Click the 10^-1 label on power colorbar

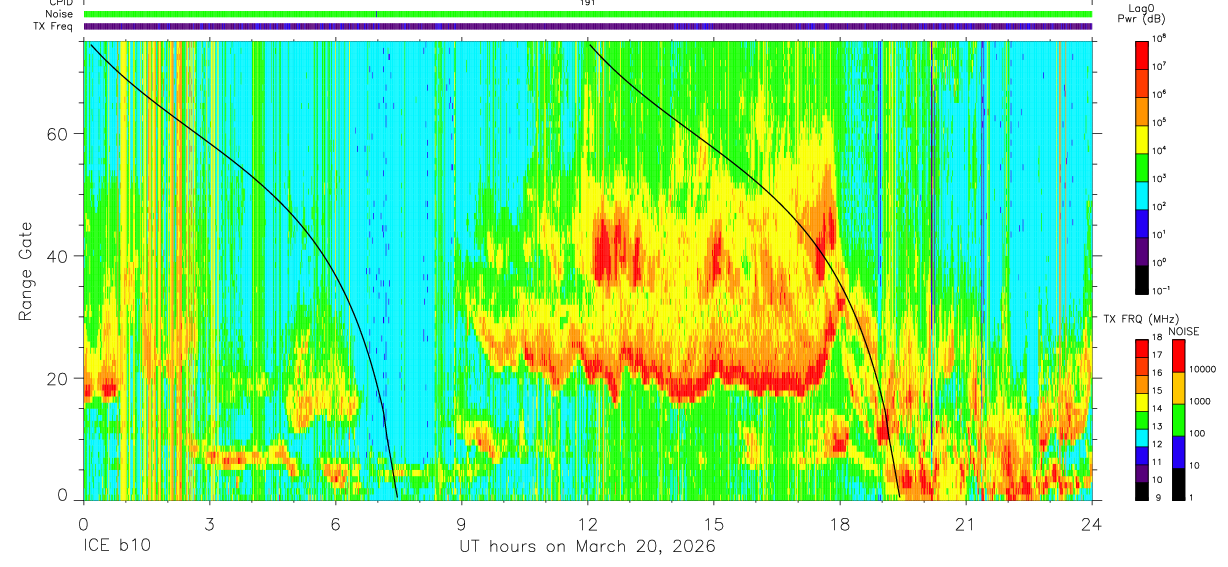(1163, 290)
